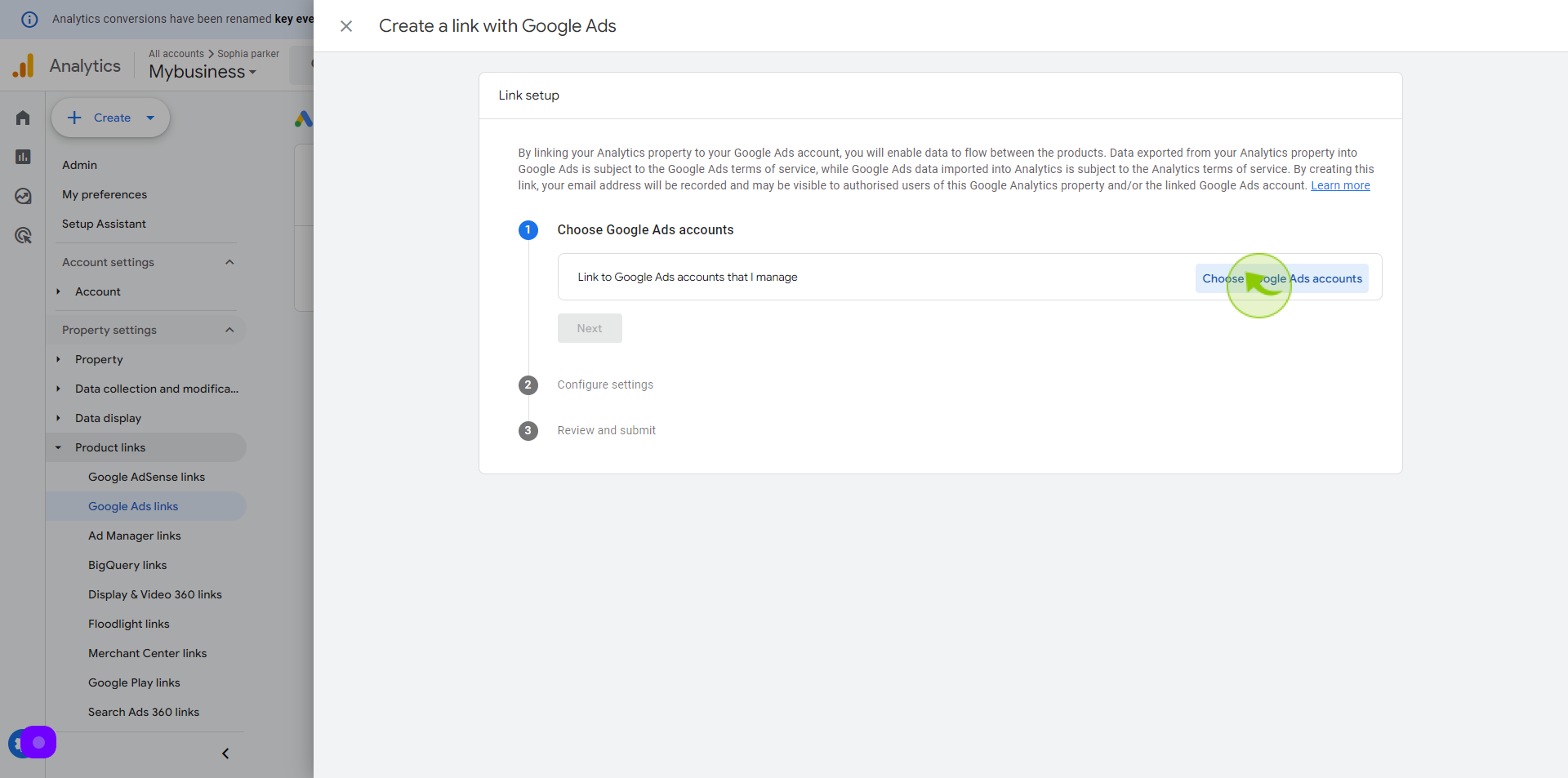Collapse the admin navigation with chevron

click(x=225, y=754)
